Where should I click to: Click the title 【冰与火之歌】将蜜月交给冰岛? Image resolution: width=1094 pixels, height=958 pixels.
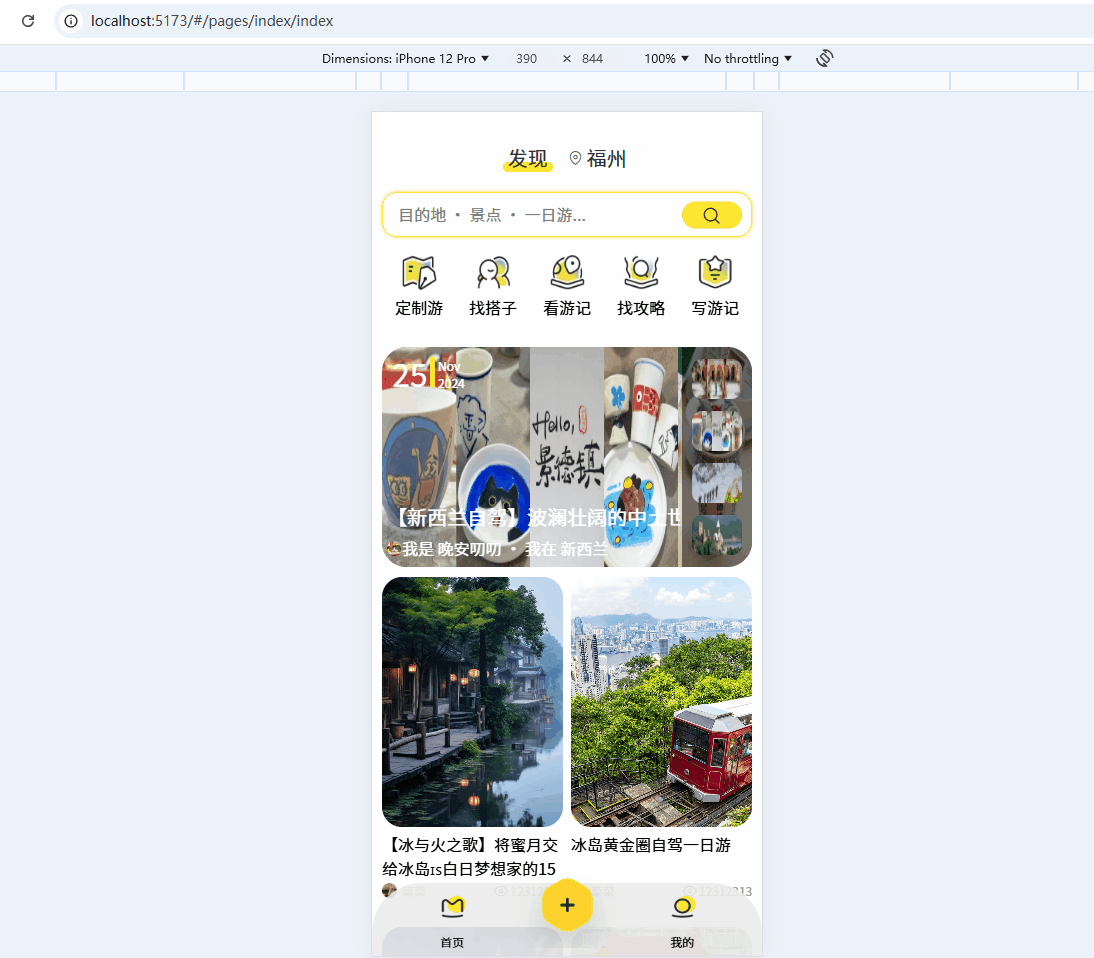pos(470,857)
